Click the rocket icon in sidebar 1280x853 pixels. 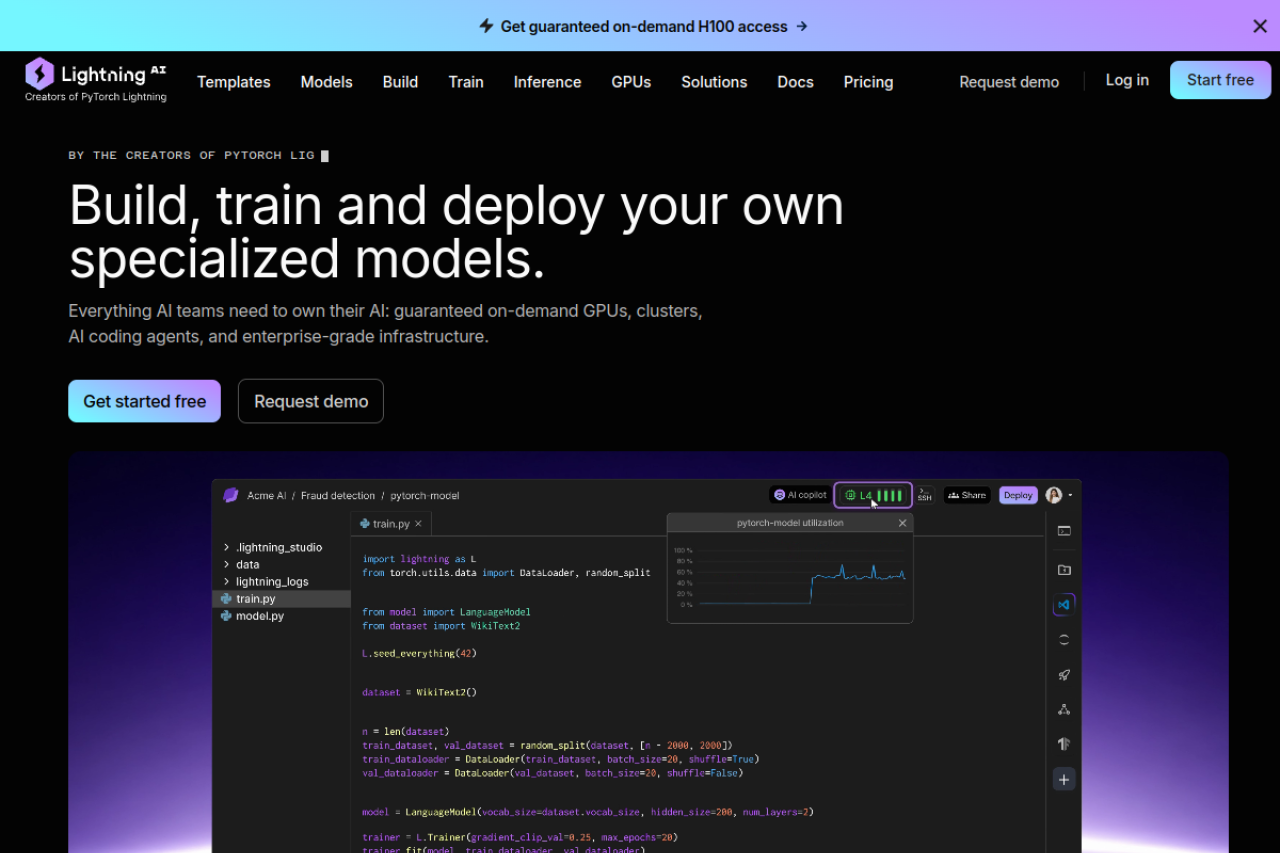tap(1064, 675)
